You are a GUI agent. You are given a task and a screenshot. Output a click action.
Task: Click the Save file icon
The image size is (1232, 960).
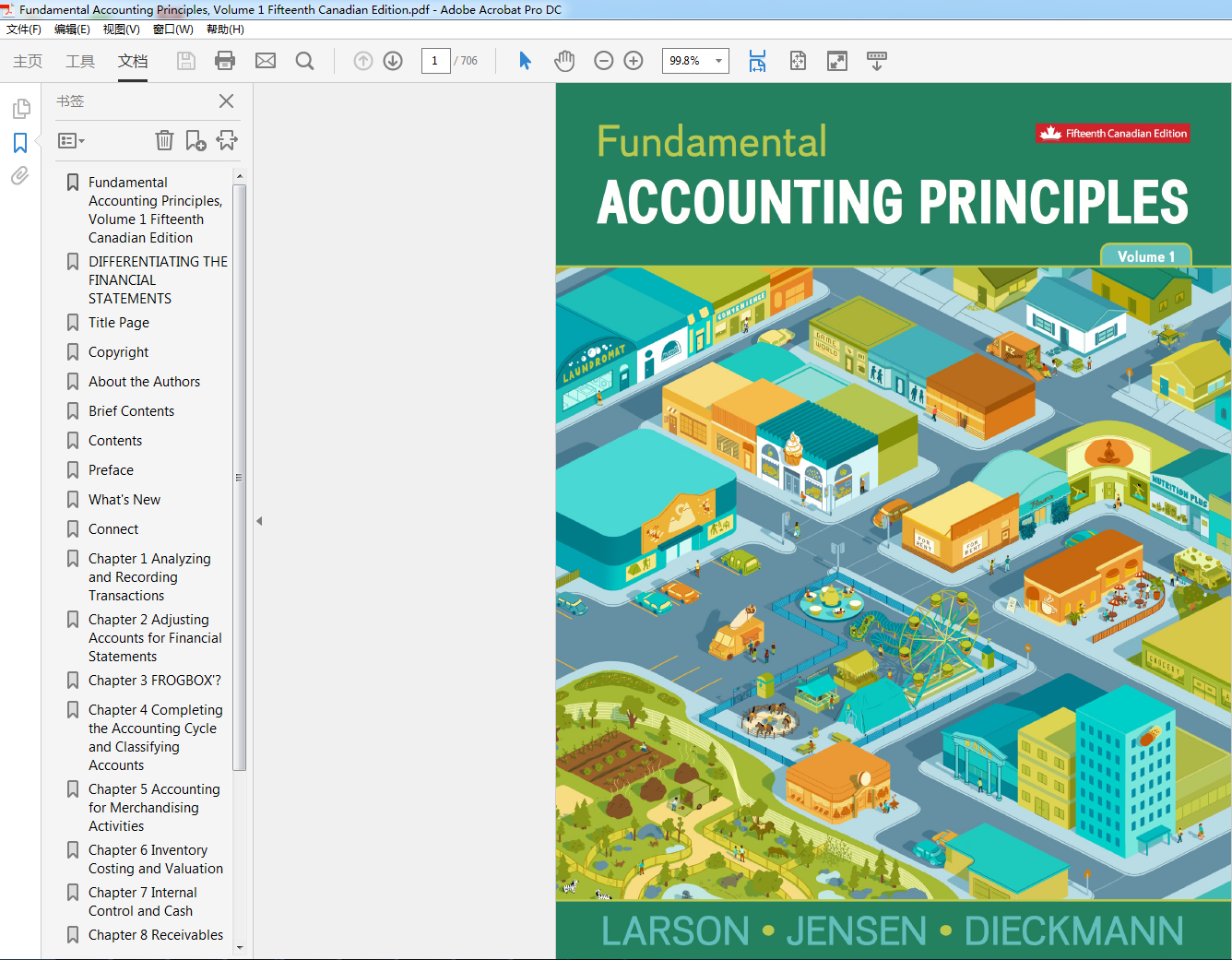point(186,61)
